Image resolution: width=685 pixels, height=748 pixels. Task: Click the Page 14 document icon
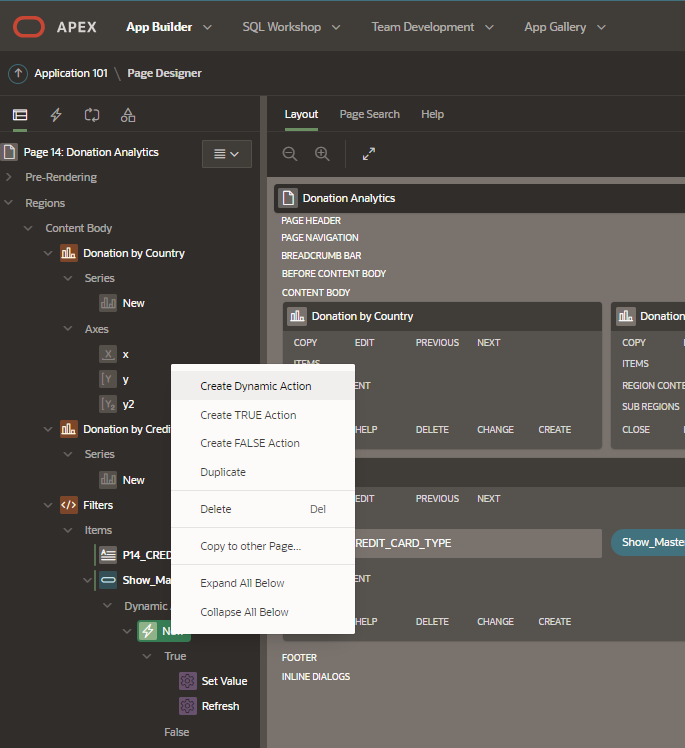tap(10, 152)
